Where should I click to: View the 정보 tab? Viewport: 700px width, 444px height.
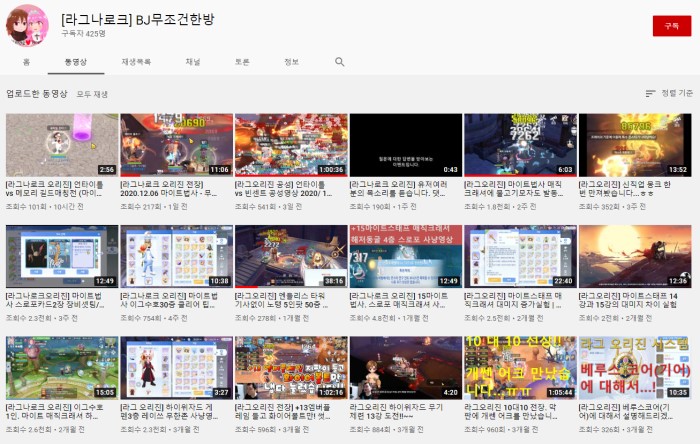coord(292,62)
